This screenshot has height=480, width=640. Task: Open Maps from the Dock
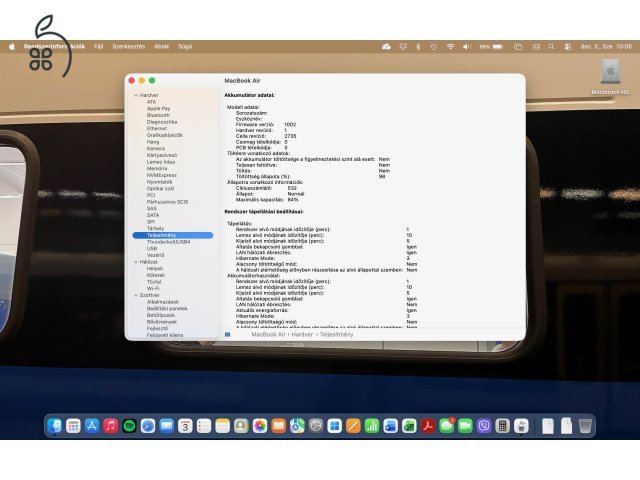pos(297,426)
